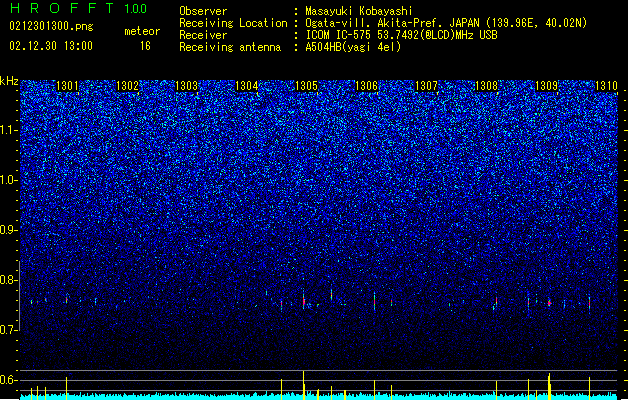Image resolution: width=629 pixels, height=400 pixels.
Task: Click the 1310 time marker
Action: pyautogui.click(x=606, y=86)
